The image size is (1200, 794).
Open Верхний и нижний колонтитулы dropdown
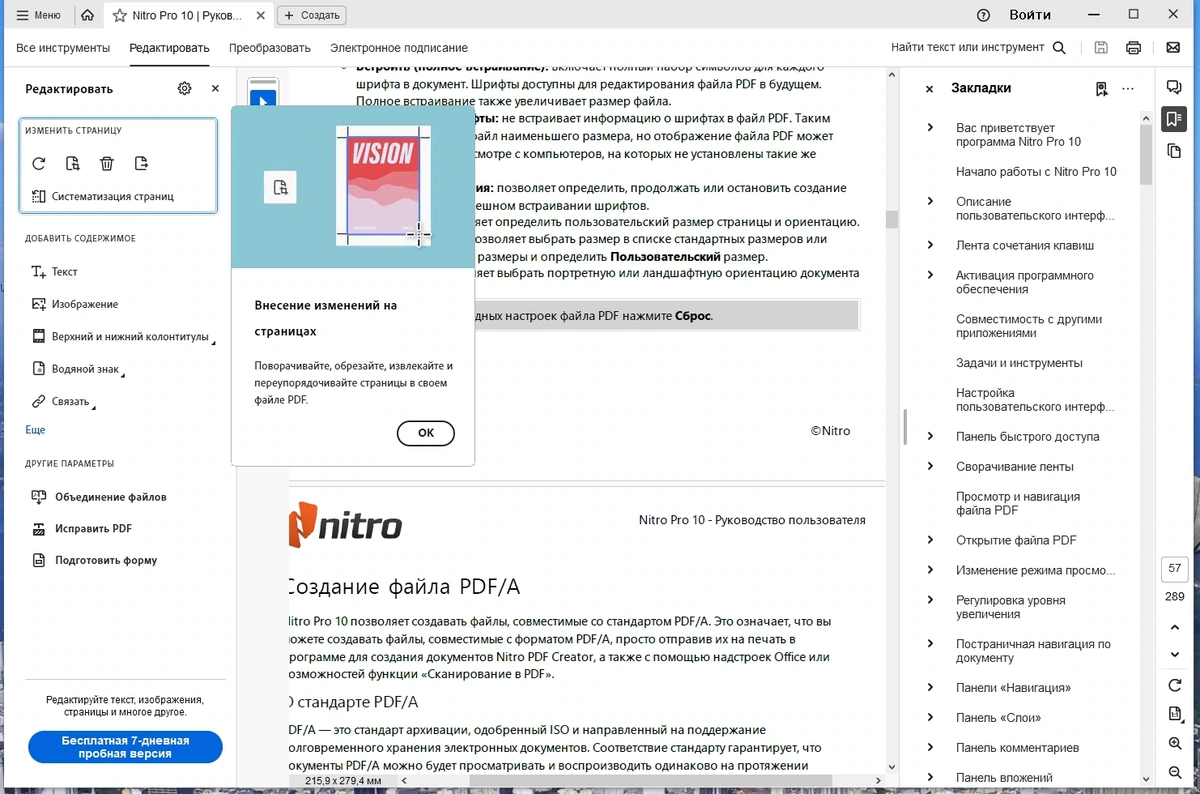point(122,337)
